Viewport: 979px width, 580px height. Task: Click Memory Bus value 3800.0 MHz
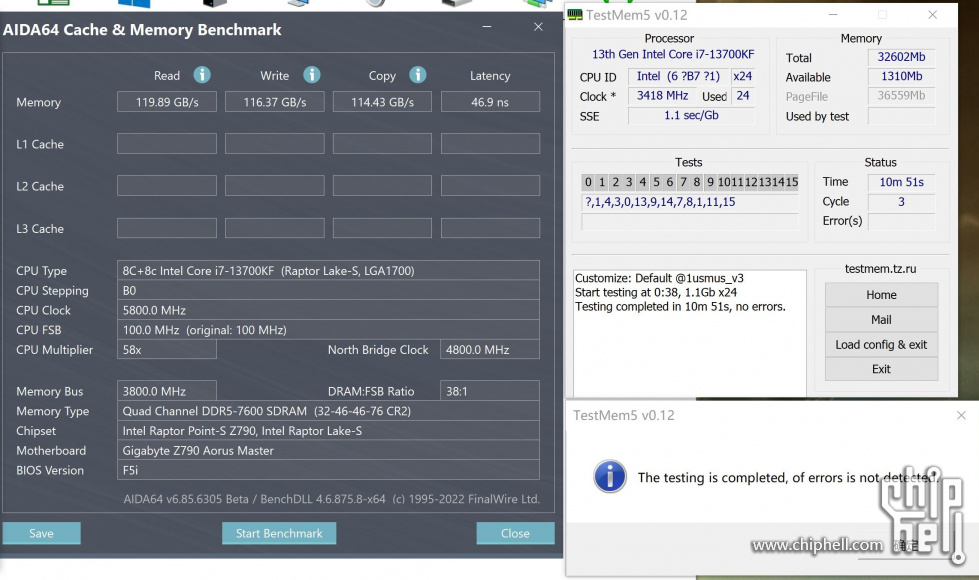tap(167, 391)
